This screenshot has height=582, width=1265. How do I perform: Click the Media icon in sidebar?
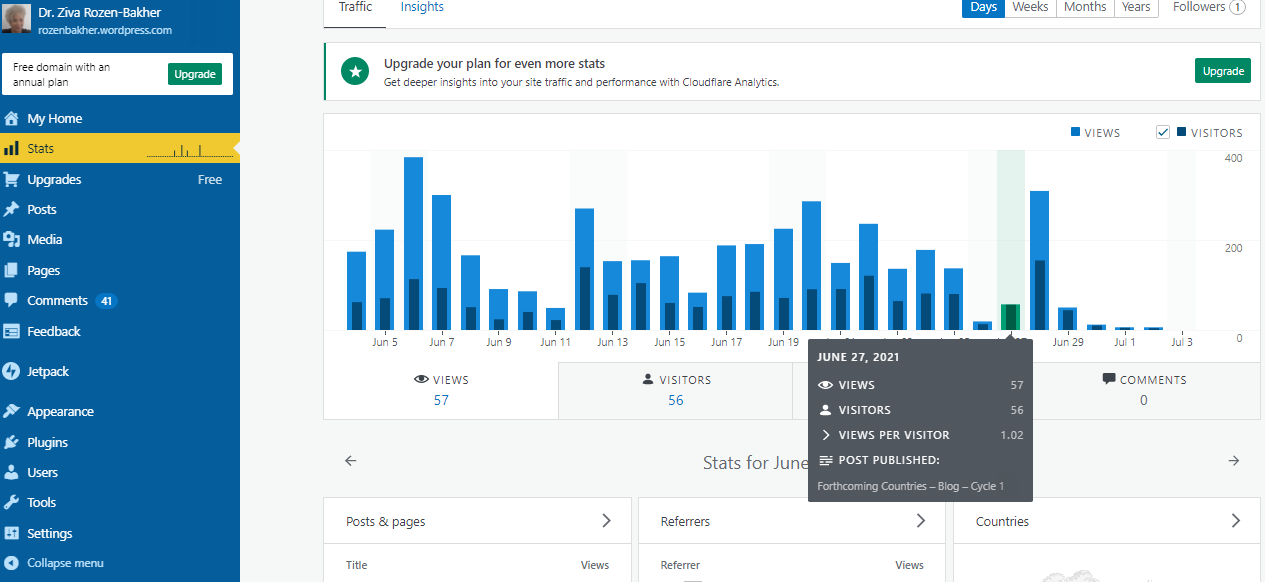pos(11,239)
